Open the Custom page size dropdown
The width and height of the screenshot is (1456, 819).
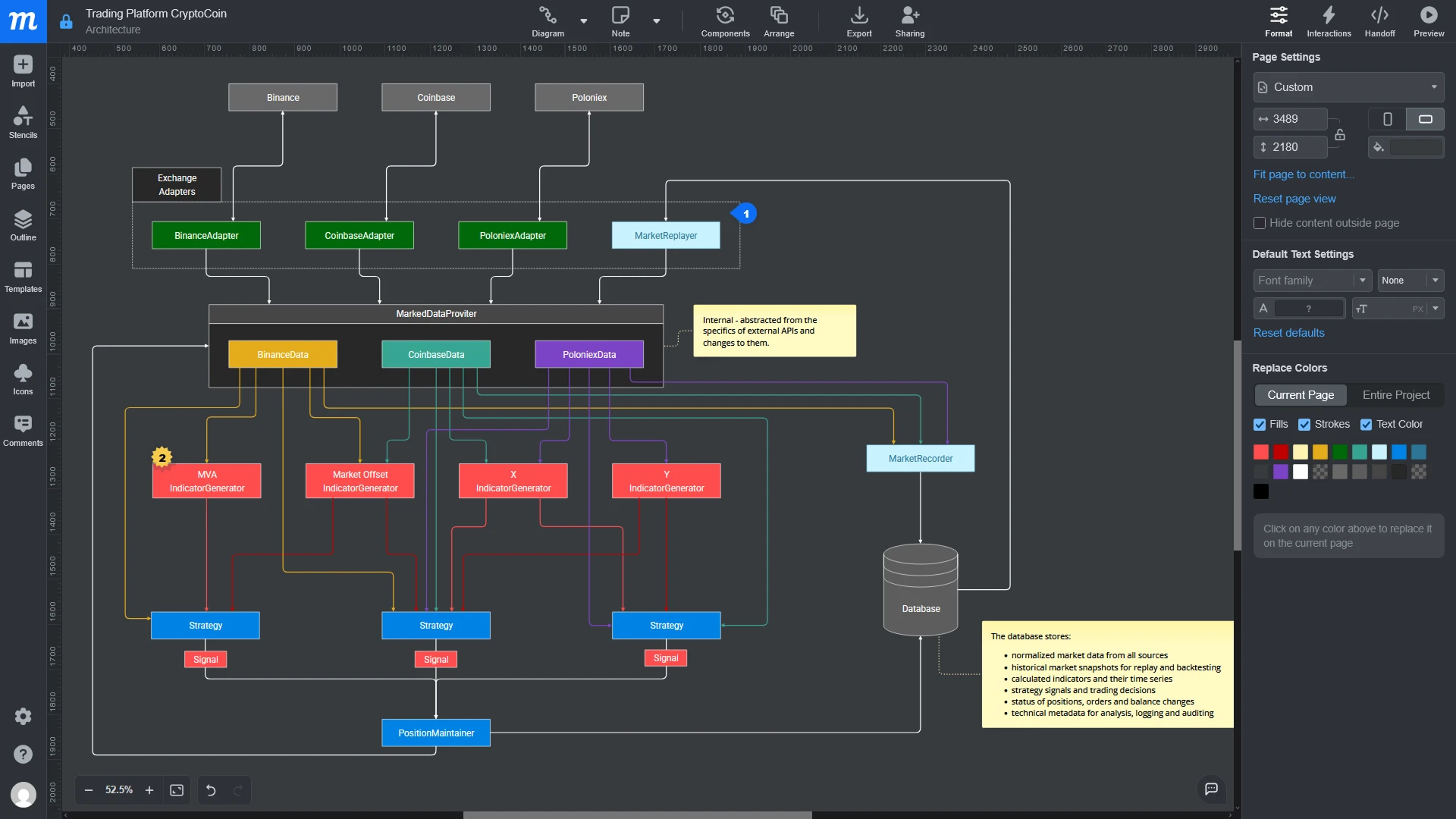click(x=1349, y=87)
